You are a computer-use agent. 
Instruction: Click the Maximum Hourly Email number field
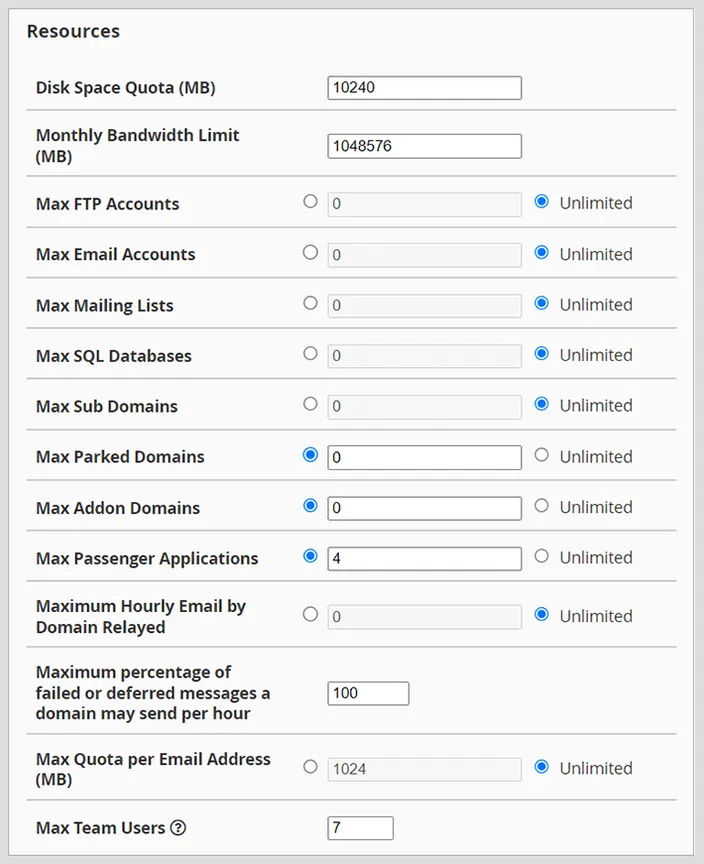coord(424,617)
